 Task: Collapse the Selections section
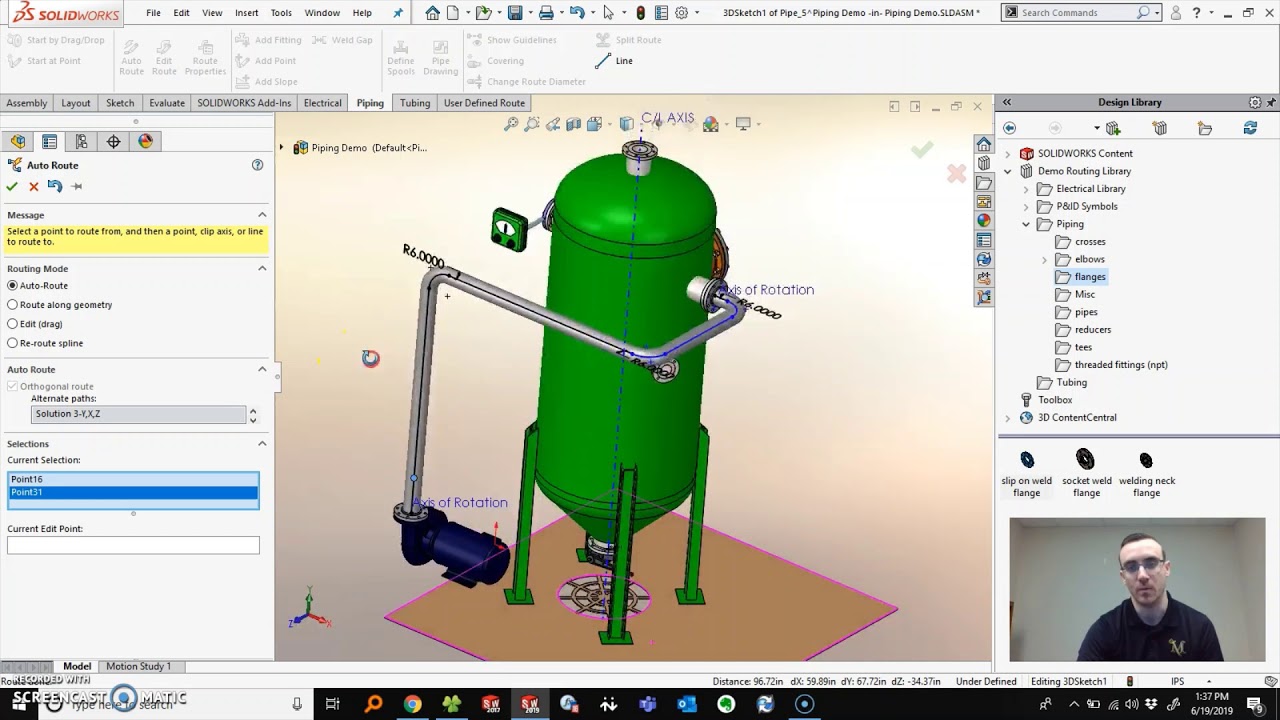[262, 443]
